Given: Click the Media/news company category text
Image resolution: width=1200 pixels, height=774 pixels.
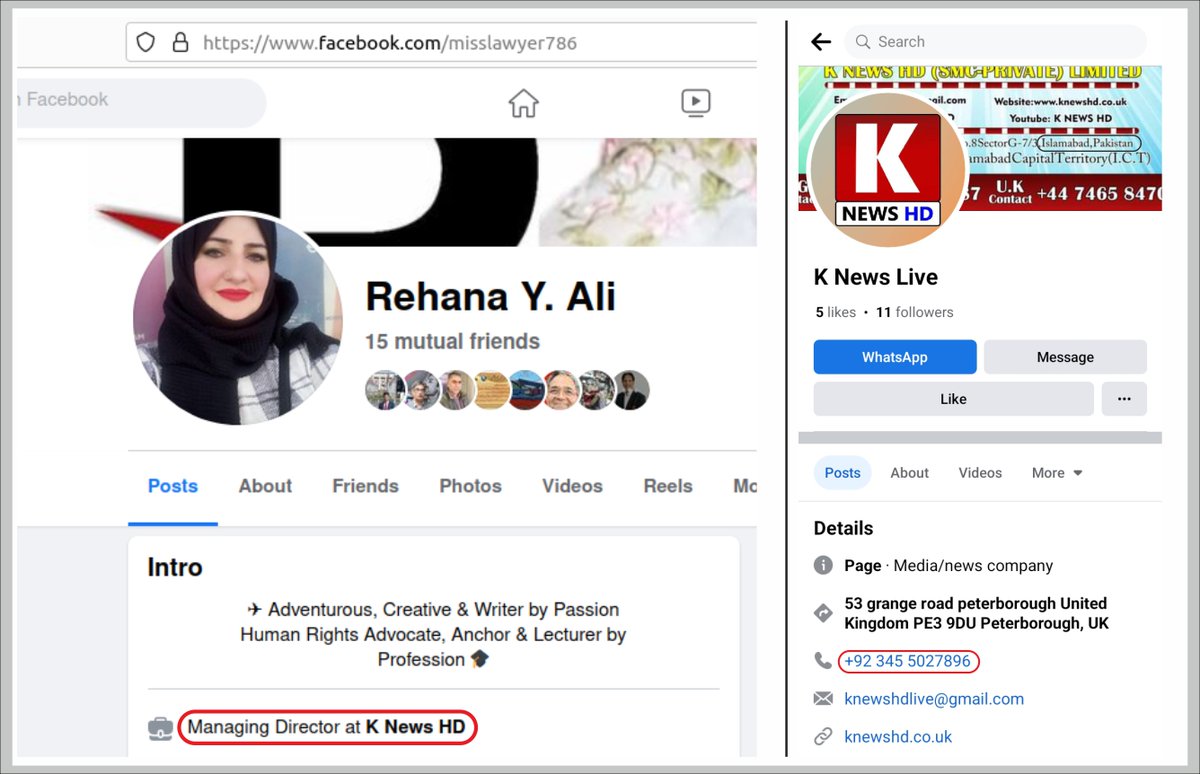Looking at the screenshot, I should pos(973,566).
